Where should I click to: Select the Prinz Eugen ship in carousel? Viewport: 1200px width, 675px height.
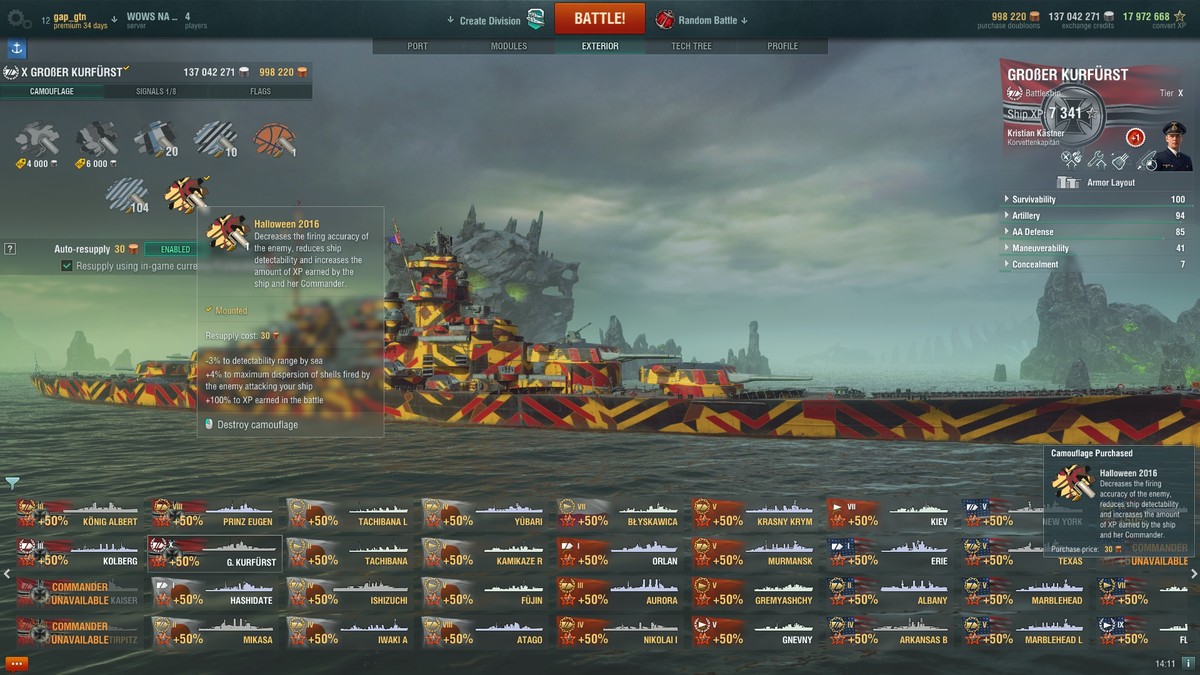coord(213,513)
